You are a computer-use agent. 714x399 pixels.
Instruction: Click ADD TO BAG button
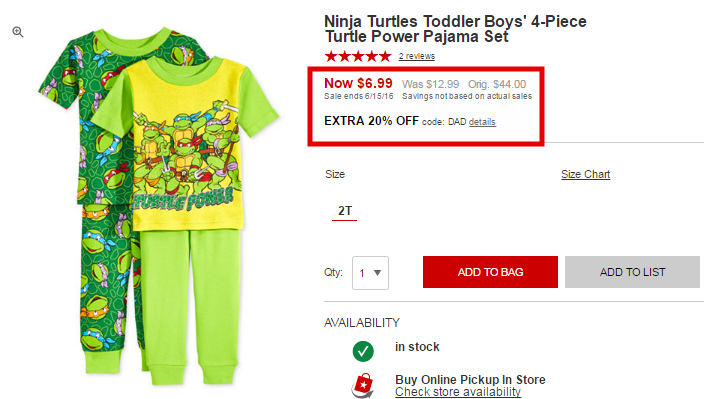click(490, 272)
